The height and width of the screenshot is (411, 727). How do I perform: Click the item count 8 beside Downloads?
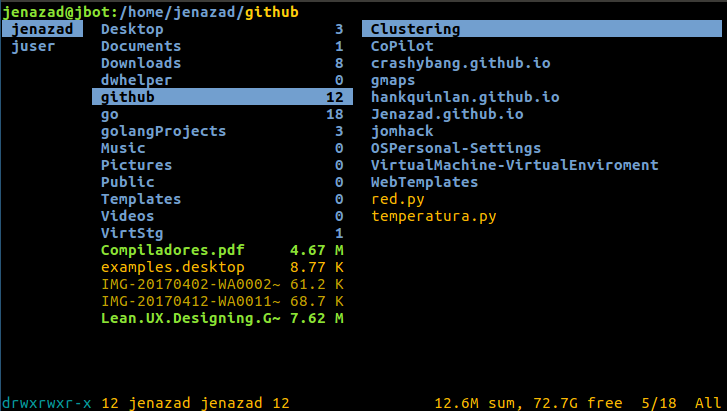tap(339, 63)
